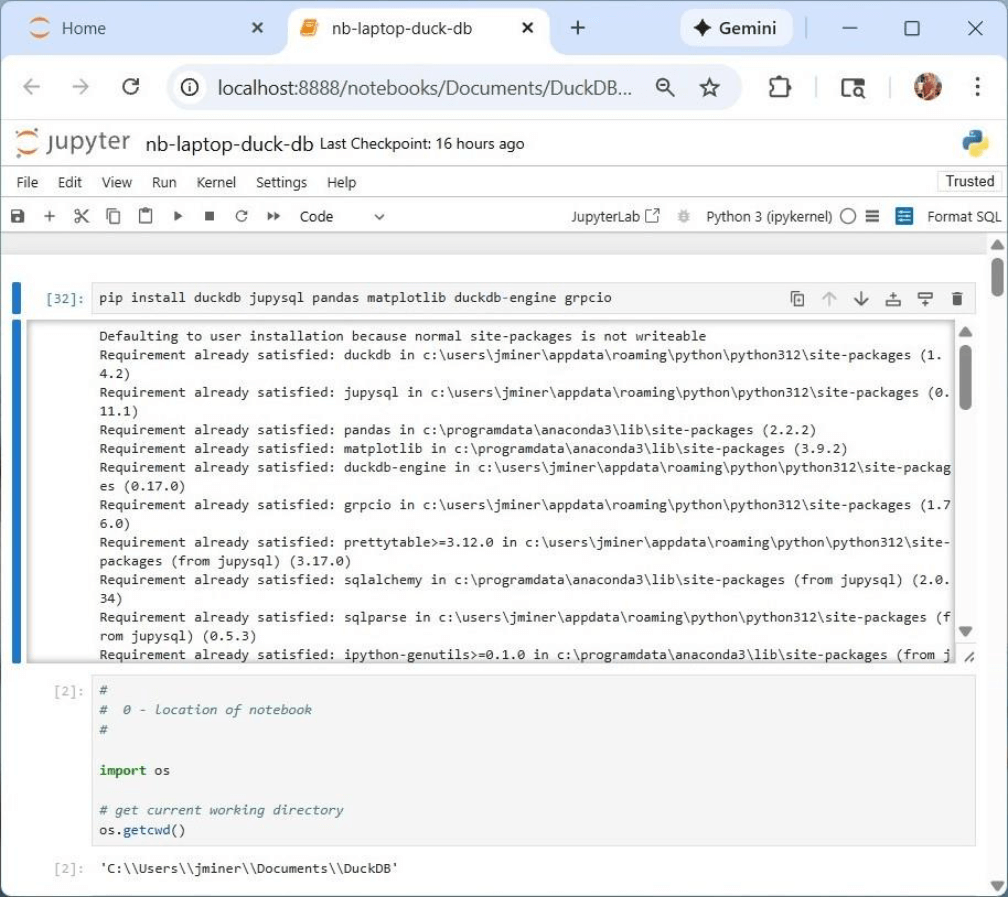Screen dimensions: 1008x897
Task: Click the localhost:8888 address bar
Action: point(424,87)
